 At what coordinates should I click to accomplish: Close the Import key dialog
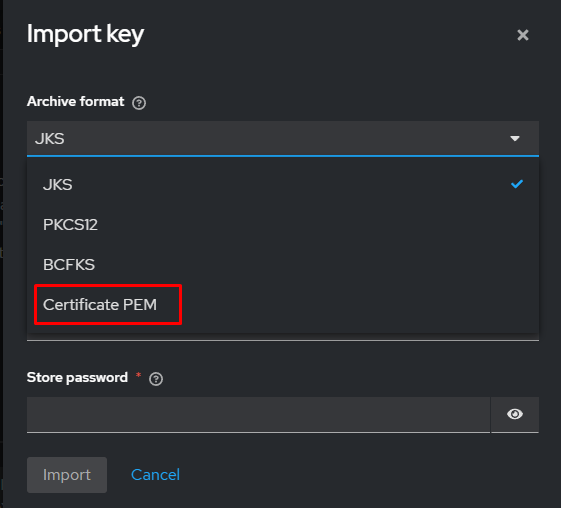(523, 35)
